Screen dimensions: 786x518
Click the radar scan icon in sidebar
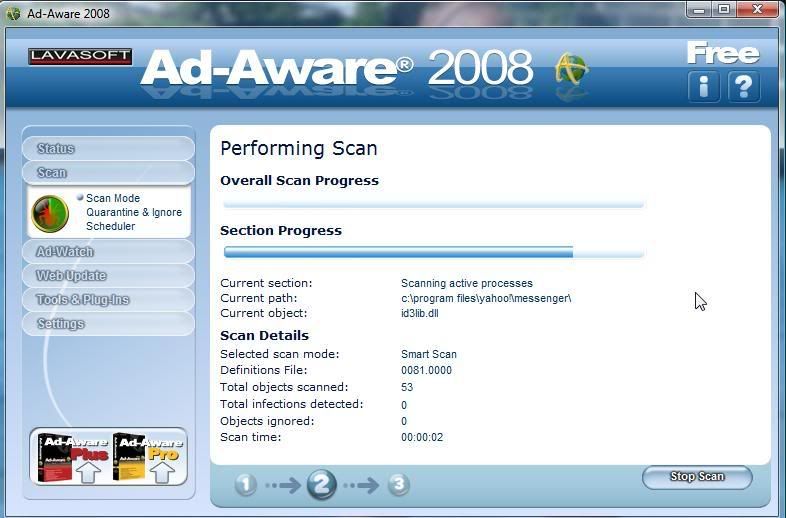[50, 213]
